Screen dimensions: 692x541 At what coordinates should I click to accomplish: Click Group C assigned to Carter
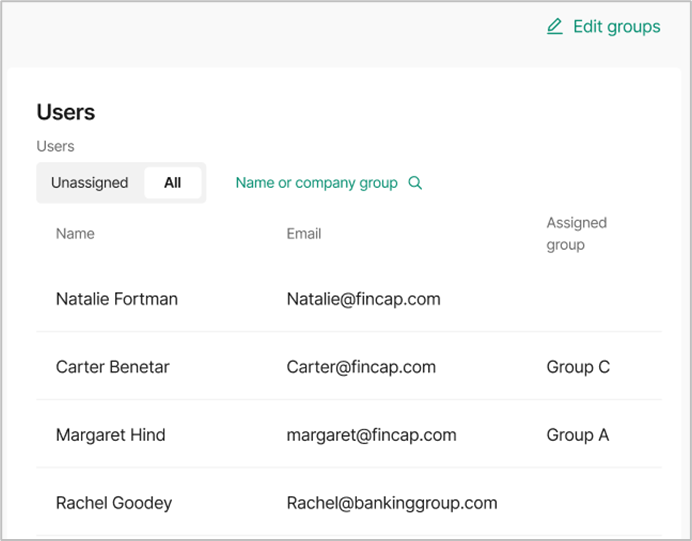point(578,367)
